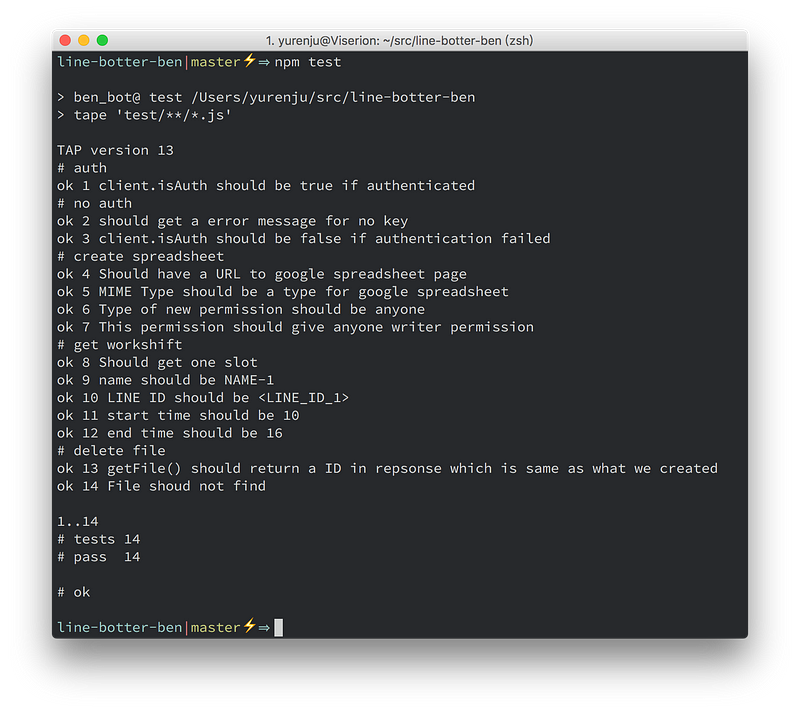
Task: Click the red close window button
Action: pyautogui.click(x=66, y=40)
